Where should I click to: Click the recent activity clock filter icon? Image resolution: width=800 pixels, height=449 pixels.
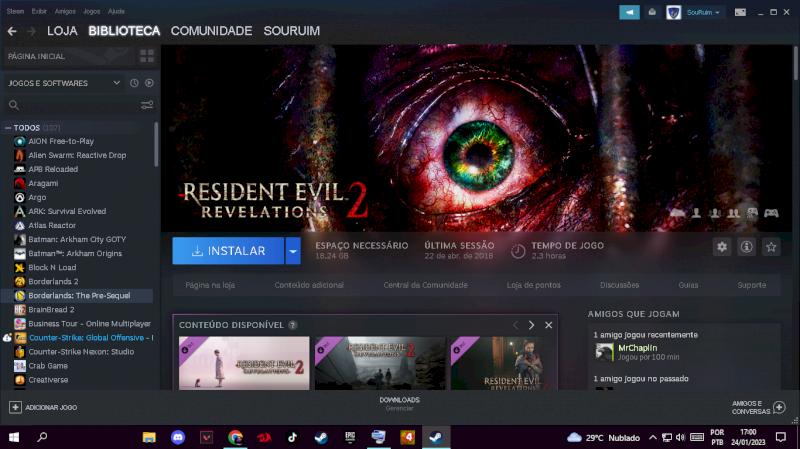click(x=134, y=83)
